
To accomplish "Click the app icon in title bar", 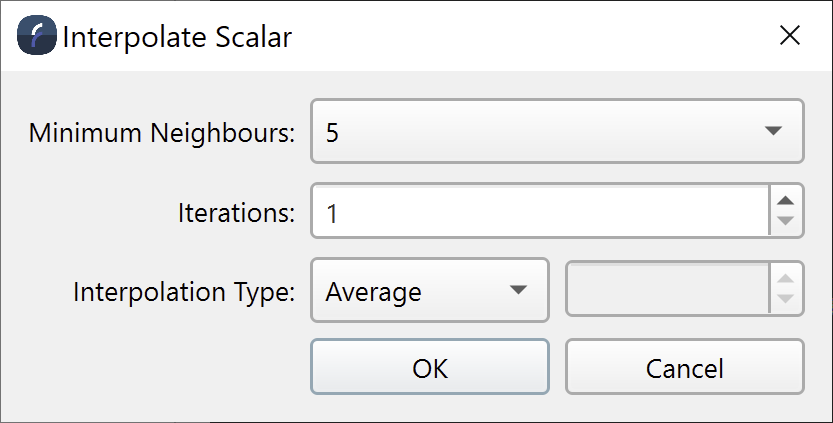I will click(36, 36).
